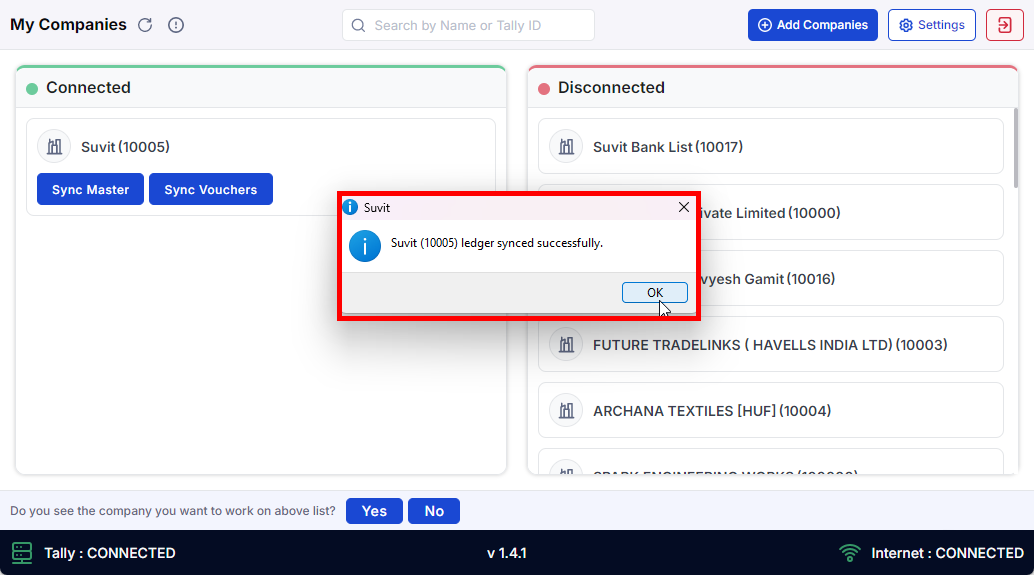Open the info icon next to My Companies
The width and height of the screenshot is (1034, 575).
175,25
